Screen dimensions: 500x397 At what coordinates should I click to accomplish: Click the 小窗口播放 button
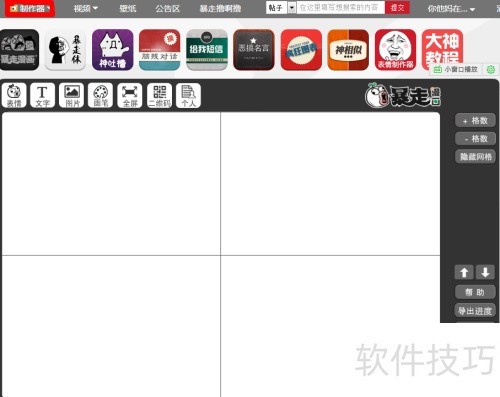[456, 69]
